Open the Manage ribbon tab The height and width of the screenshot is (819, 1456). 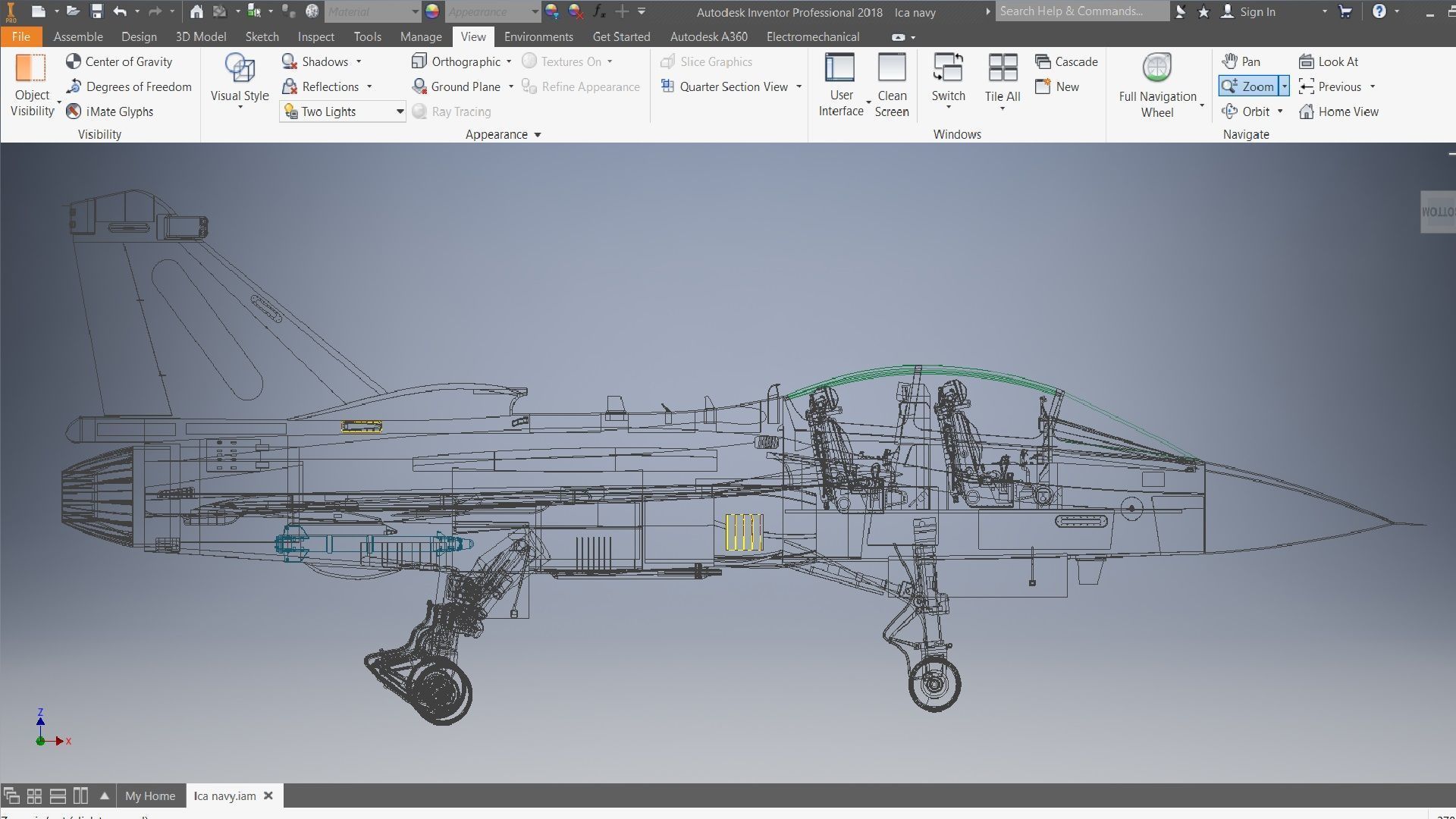pos(421,36)
